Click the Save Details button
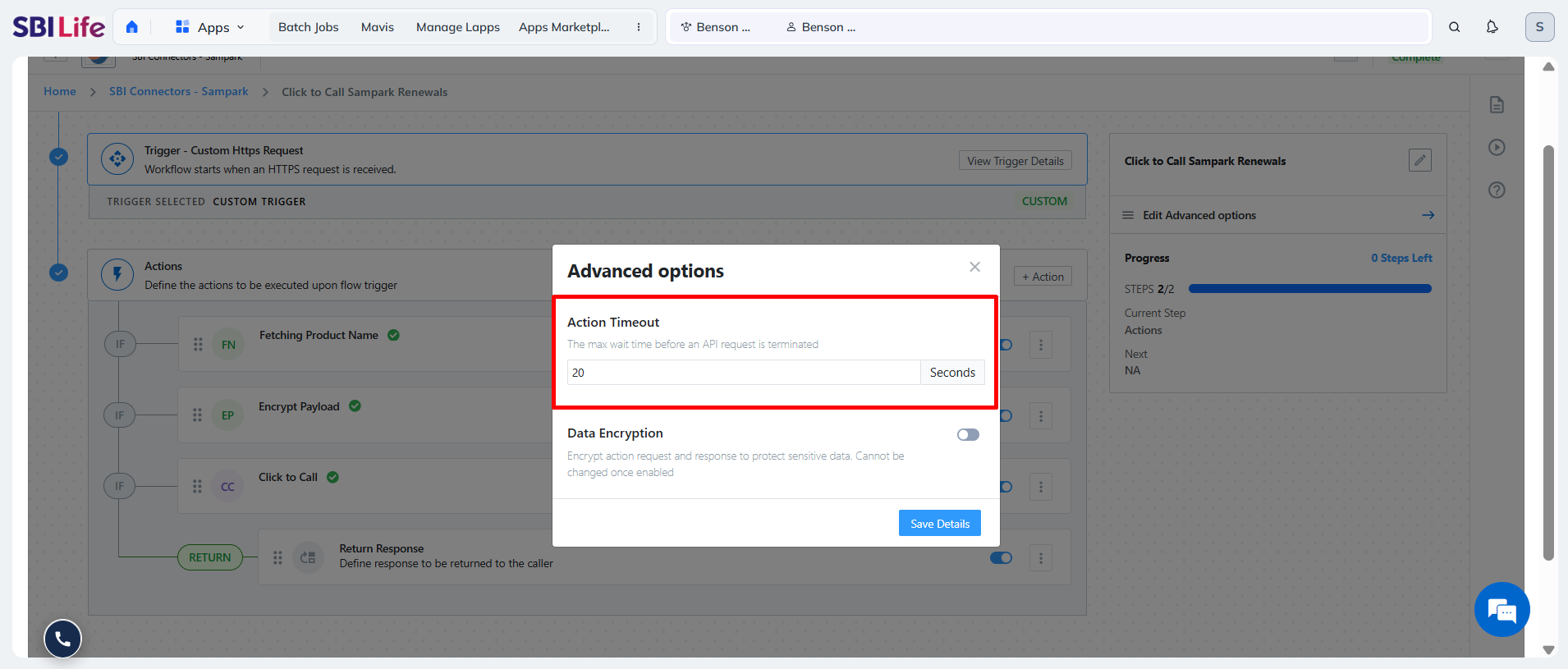 (x=939, y=524)
